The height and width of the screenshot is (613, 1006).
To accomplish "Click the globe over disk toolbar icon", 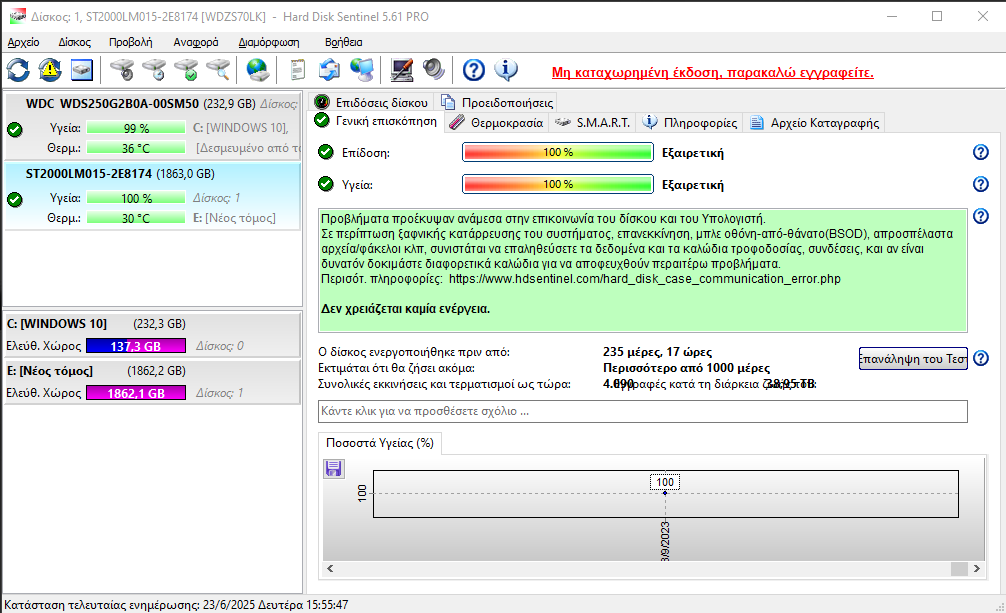I will 258,70.
